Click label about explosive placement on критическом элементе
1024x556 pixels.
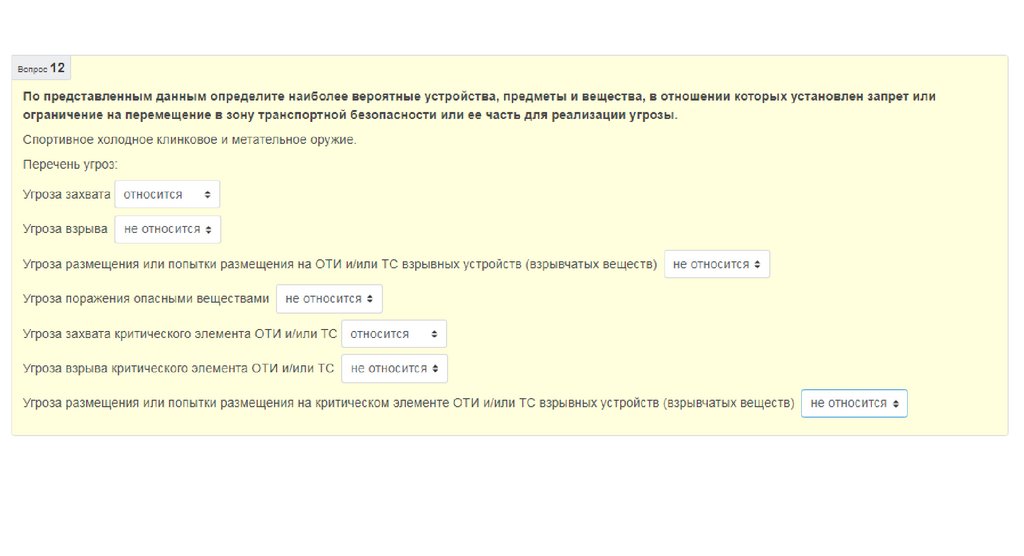point(408,403)
